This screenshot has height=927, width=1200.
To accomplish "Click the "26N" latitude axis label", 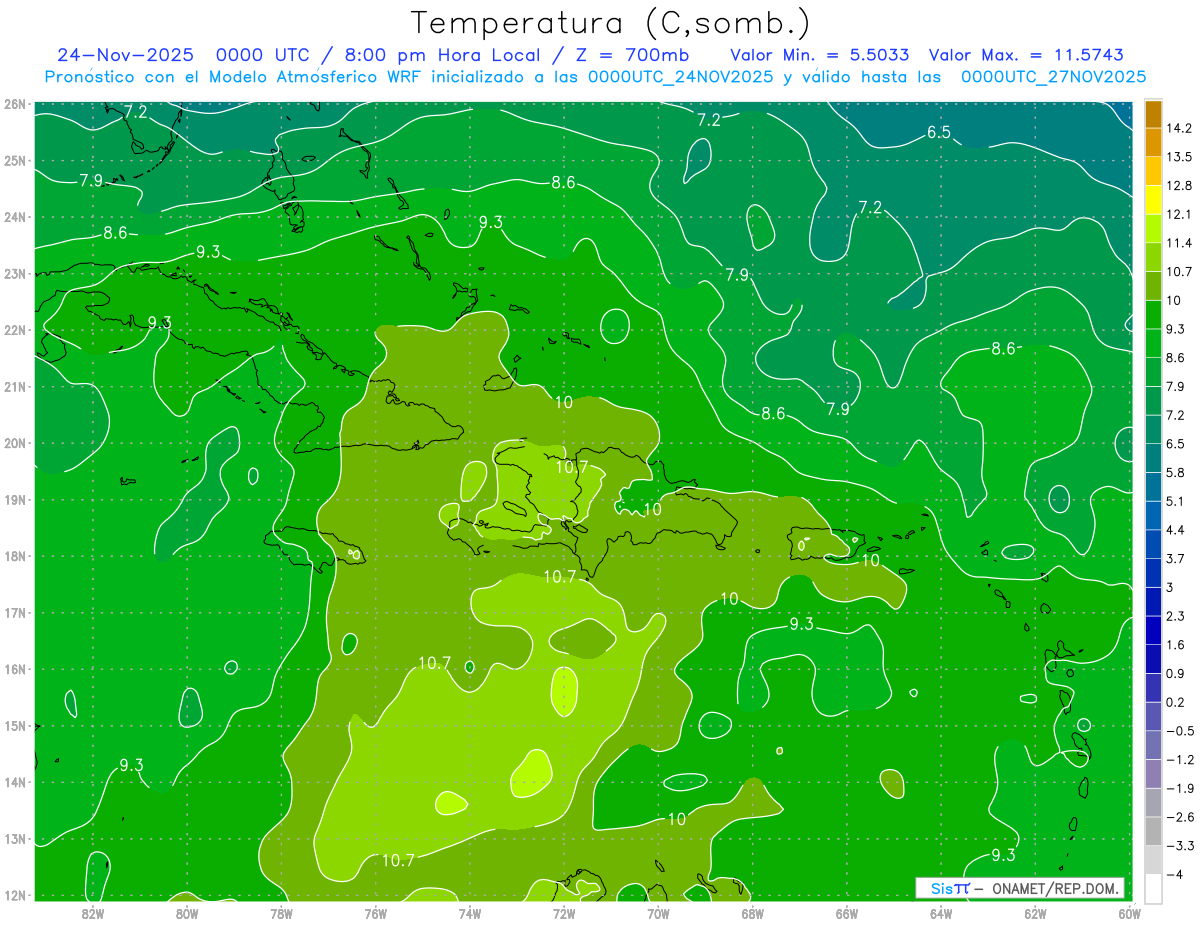I will 15,104.
